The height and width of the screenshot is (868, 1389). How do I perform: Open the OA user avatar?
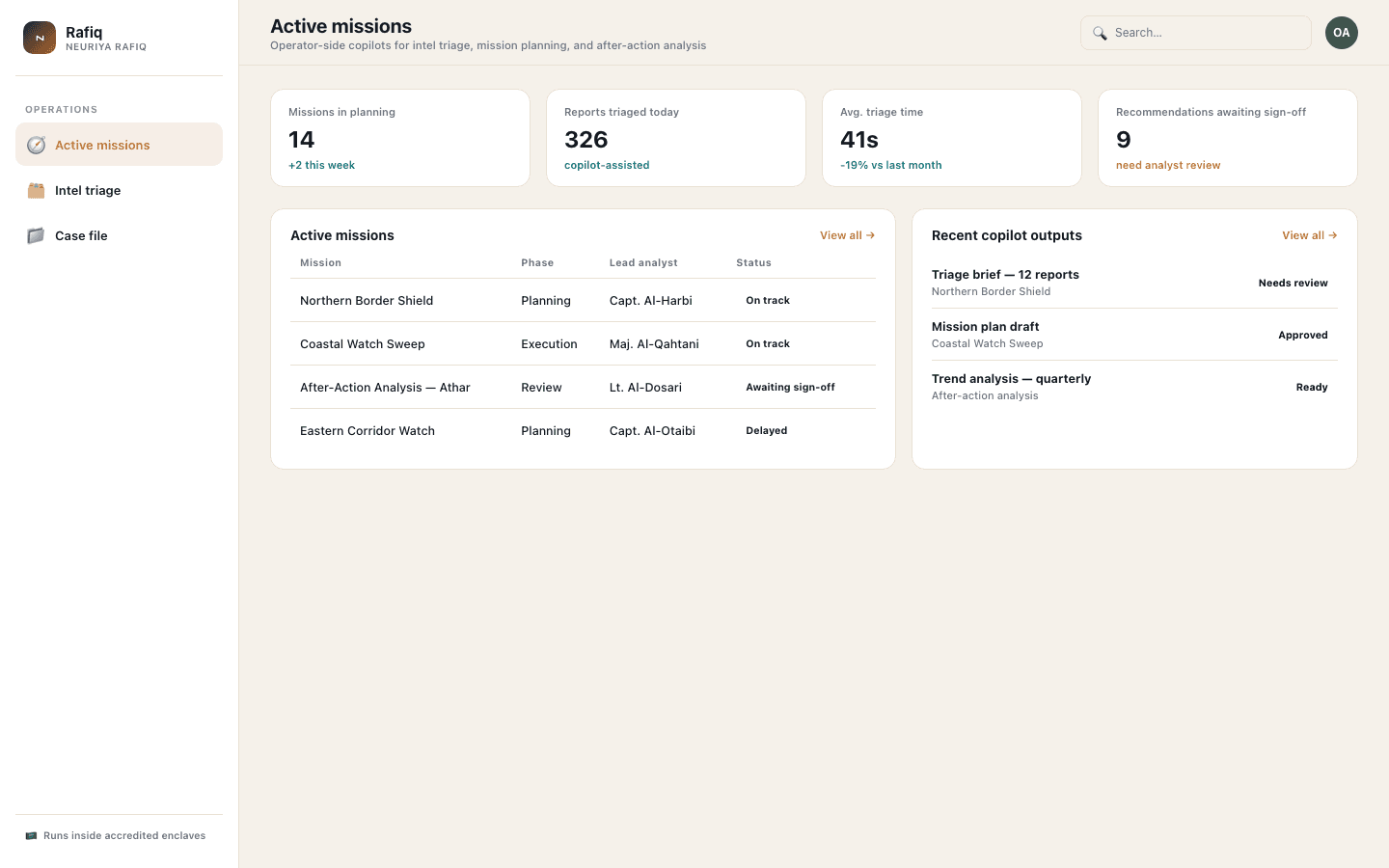pyautogui.click(x=1342, y=33)
